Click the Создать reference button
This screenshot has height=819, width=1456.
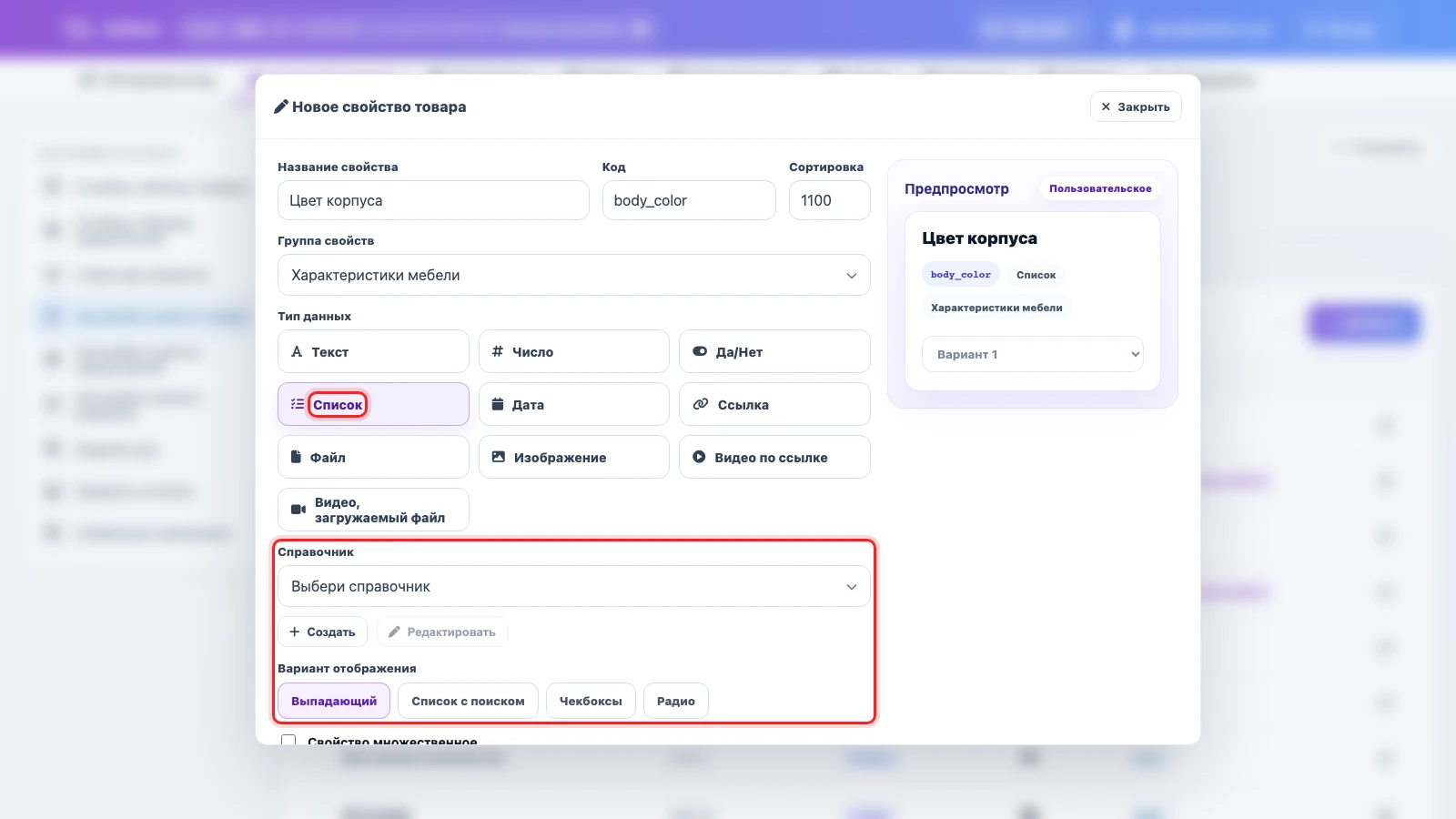pyautogui.click(x=322, y=632)
